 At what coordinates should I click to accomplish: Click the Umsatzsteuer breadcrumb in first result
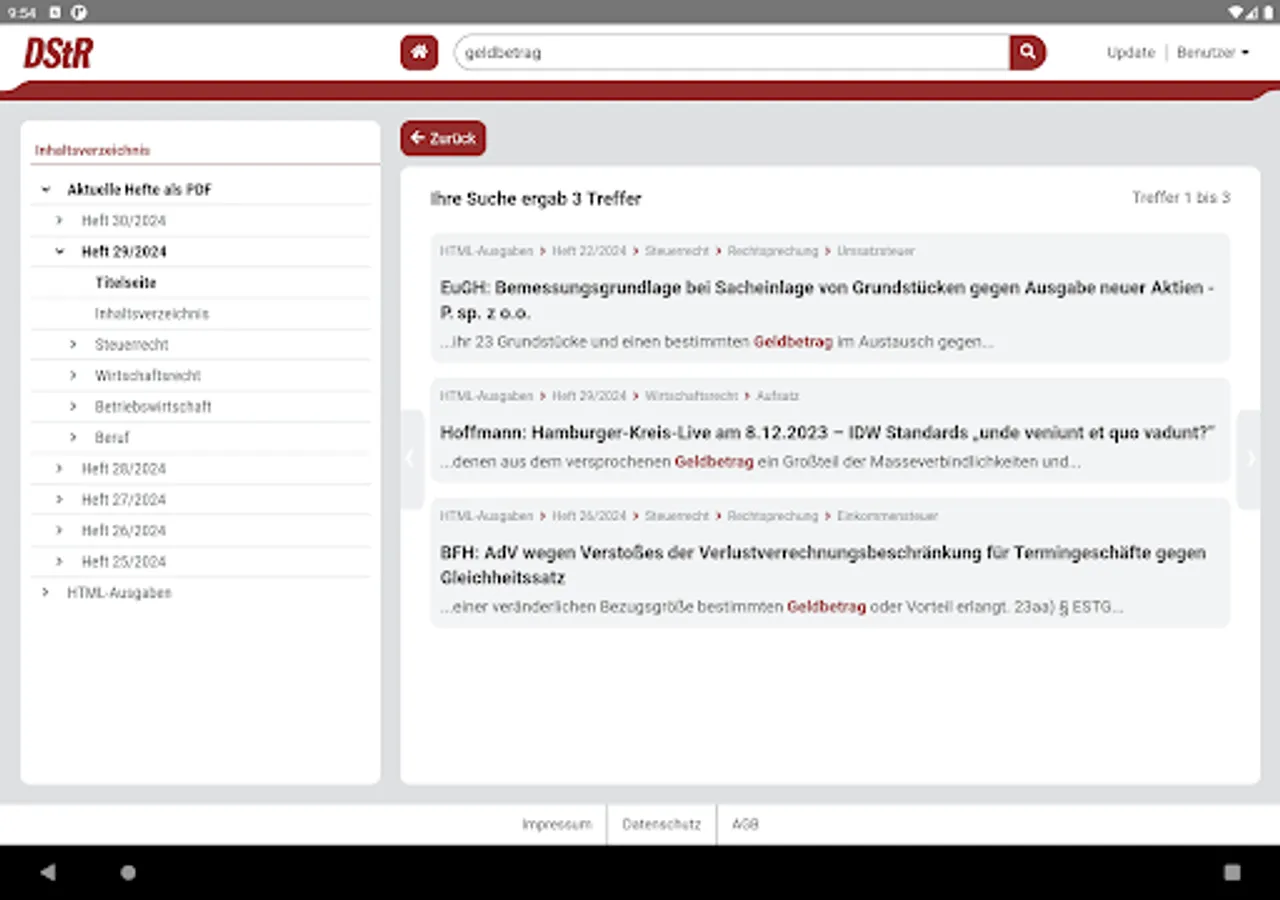(x=876, y=251)
